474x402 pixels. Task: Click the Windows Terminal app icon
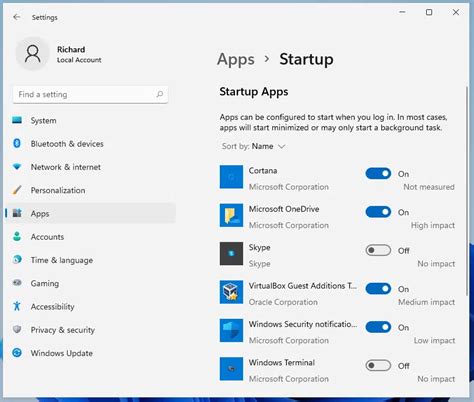231,369
